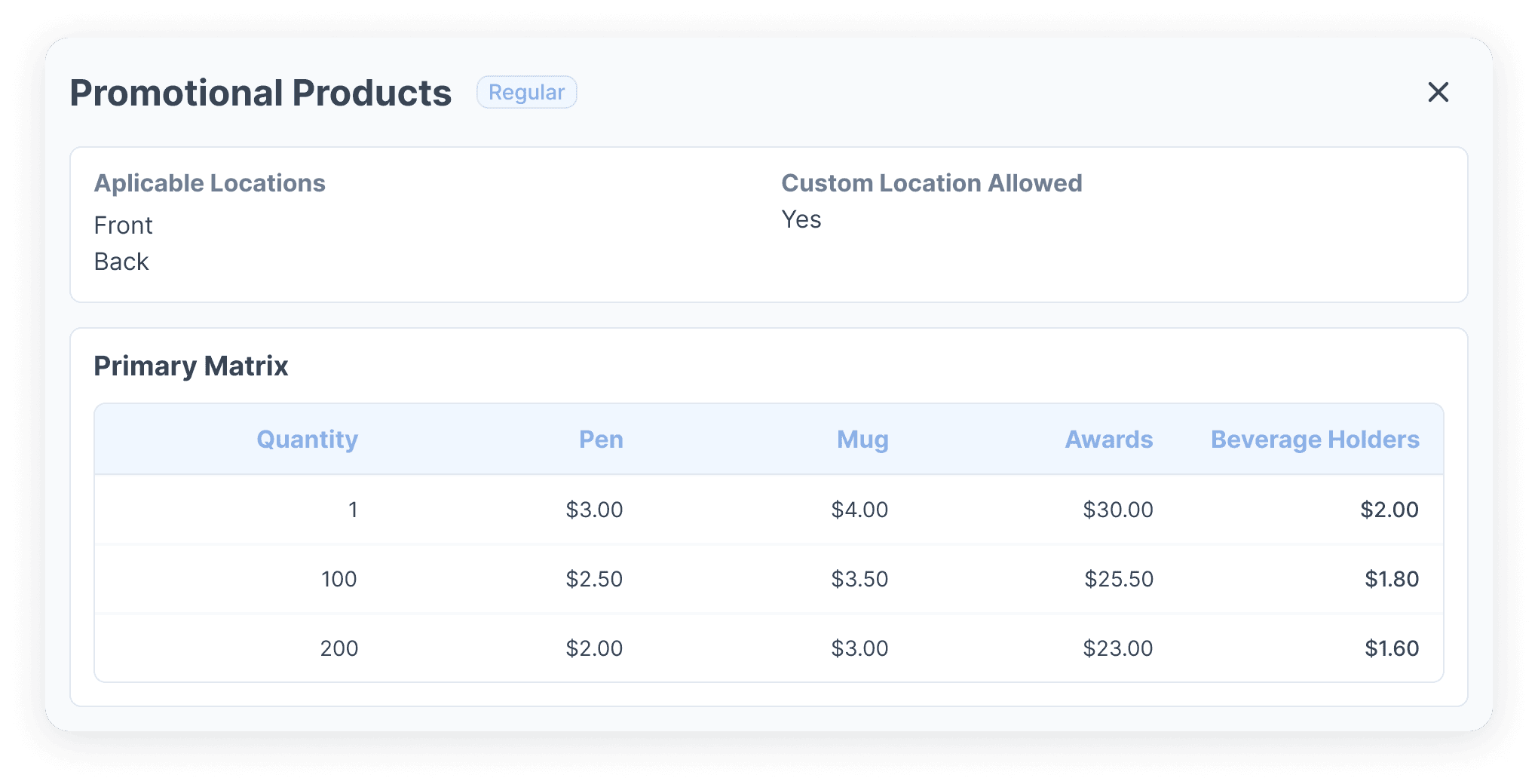Click the Quantity column header
Image resolution: width=1538 pixels, height=784 pixels.
coord(307,439)
